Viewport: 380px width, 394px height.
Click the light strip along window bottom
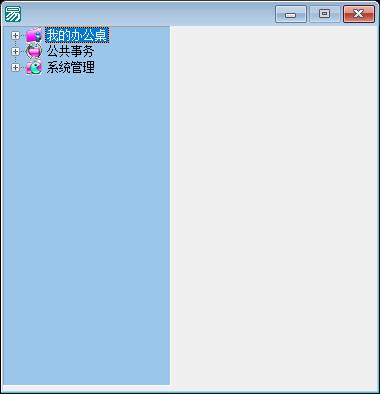(190, 388)
